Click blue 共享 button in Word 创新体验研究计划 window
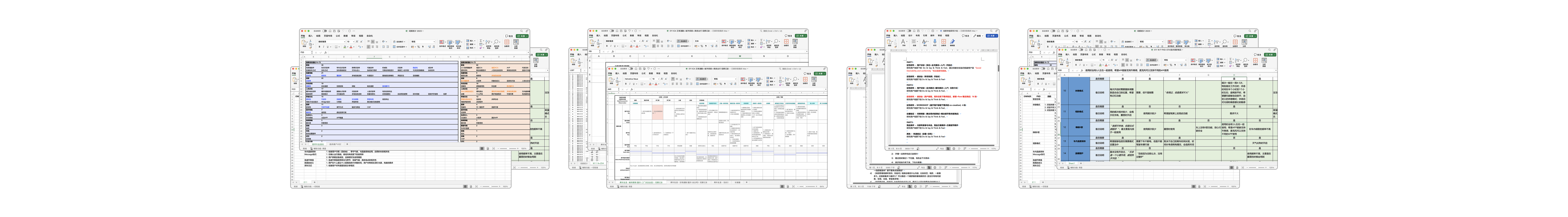 click(x=992, y=36)
